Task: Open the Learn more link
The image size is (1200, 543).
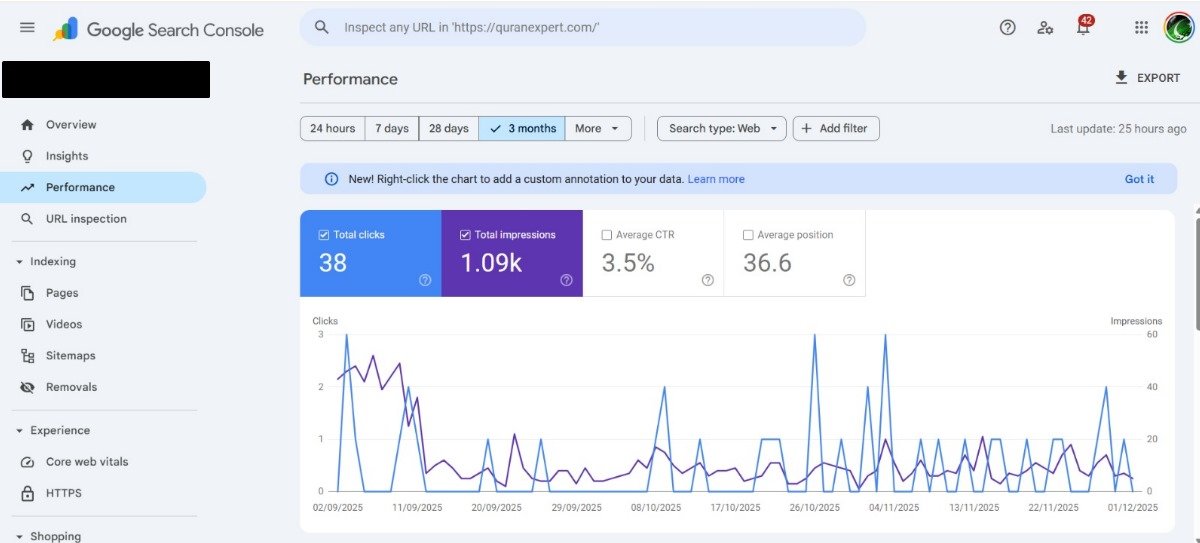Action: [716, 179]
